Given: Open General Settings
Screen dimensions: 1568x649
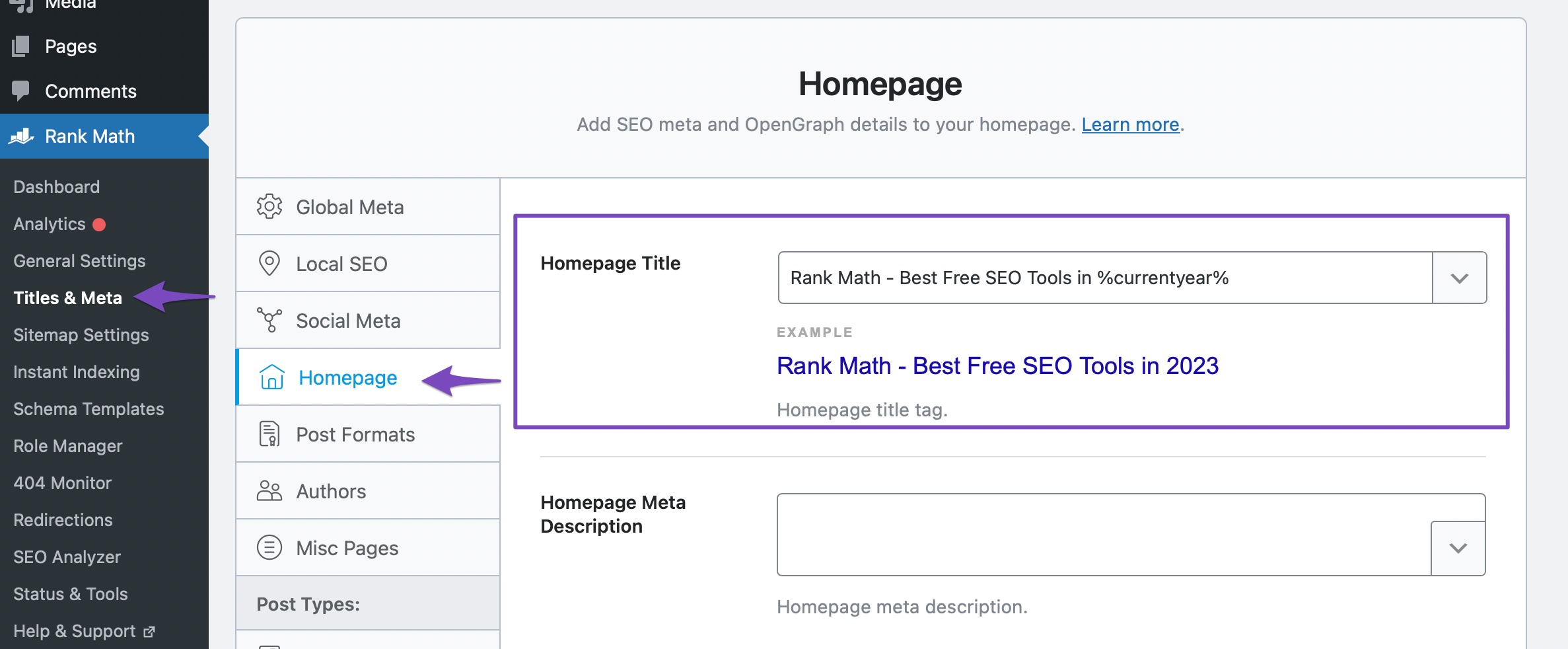Looking at the screenshot, I should coord(79,261).
